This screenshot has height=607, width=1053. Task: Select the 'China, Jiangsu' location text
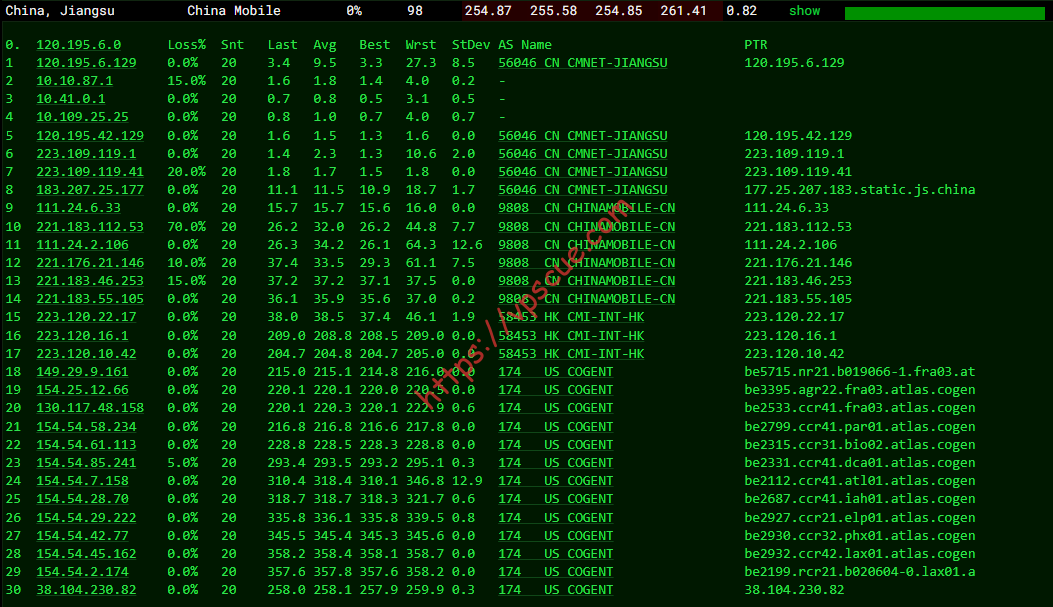(x=60, y=11)
